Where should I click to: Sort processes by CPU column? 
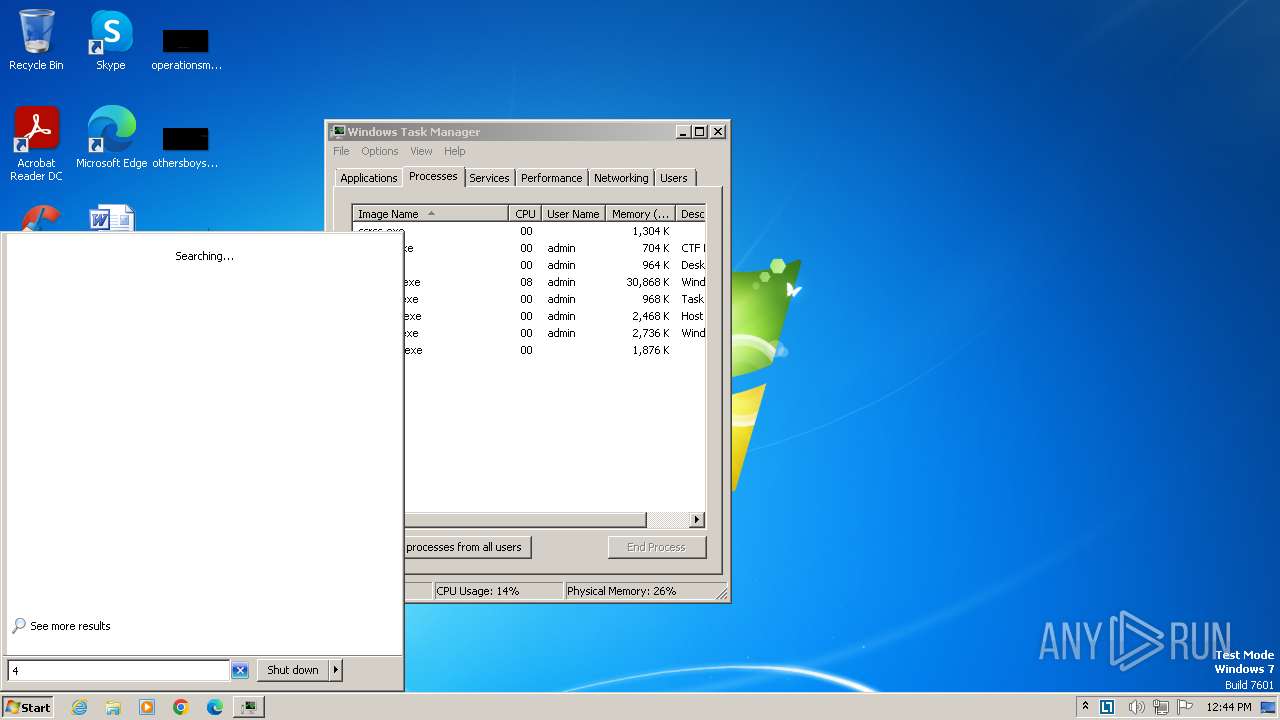(525, 214)
